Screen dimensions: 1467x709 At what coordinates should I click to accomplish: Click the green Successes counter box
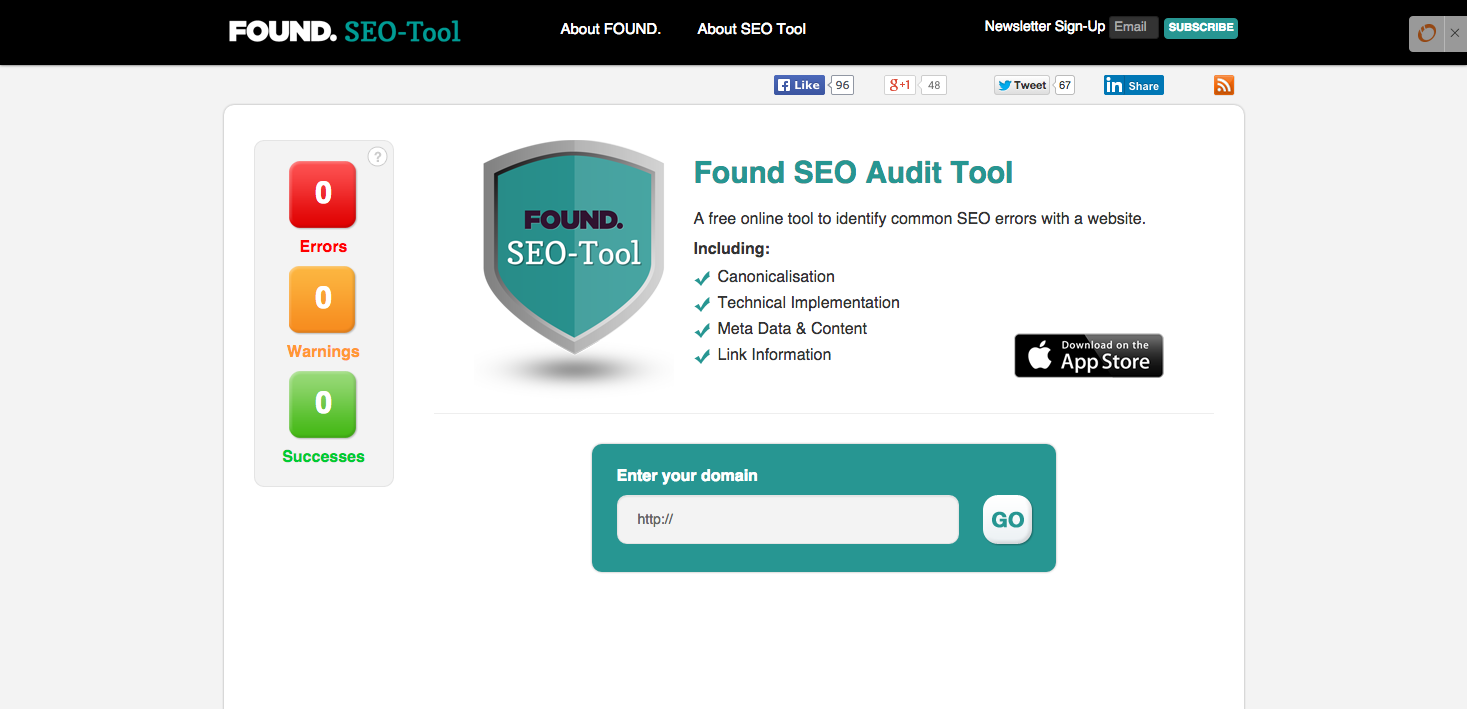(323, 404)
